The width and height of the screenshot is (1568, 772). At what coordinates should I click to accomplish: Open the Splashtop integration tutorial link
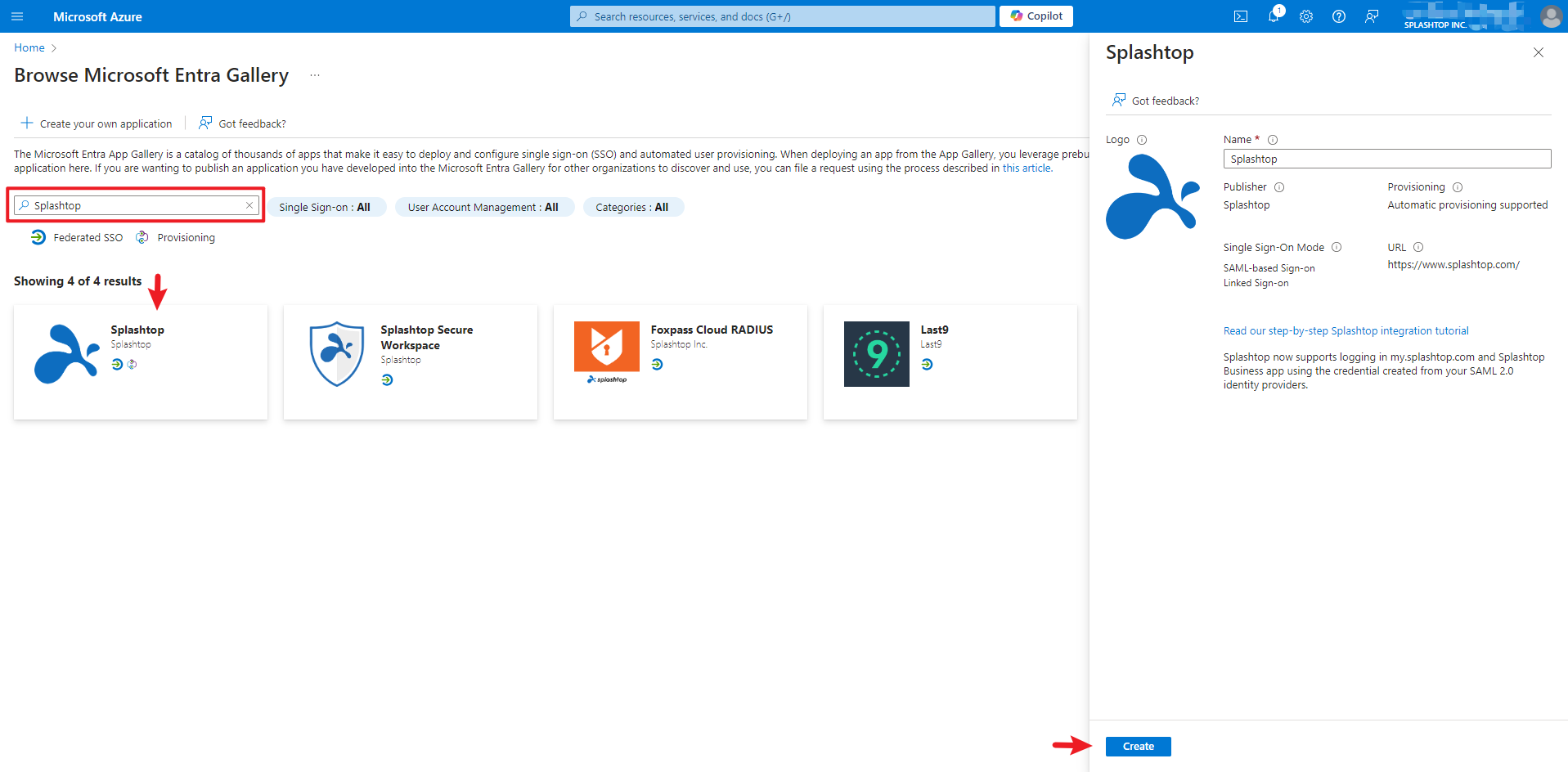tap(1346, 331)
